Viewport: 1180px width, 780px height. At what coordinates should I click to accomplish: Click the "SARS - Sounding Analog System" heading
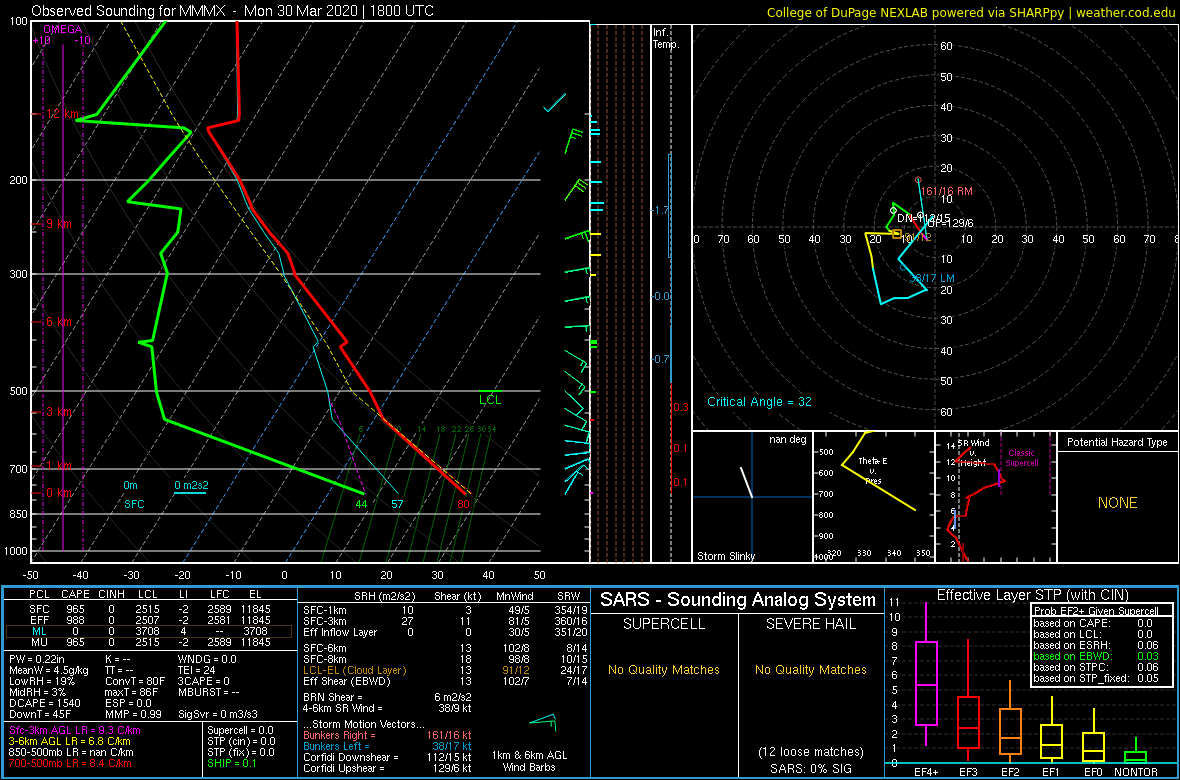[x=738, y=601]
